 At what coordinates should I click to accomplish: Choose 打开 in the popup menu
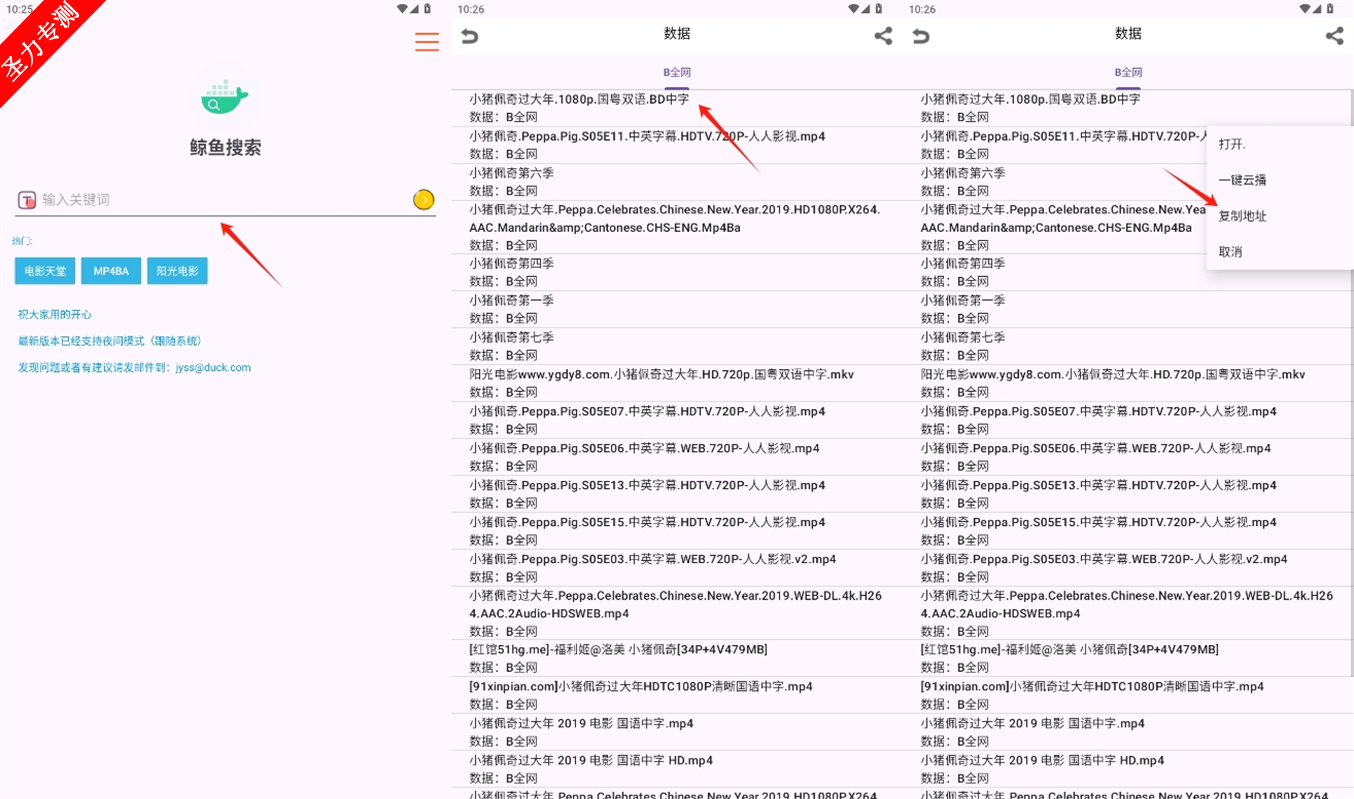[x=1280, y=144]
